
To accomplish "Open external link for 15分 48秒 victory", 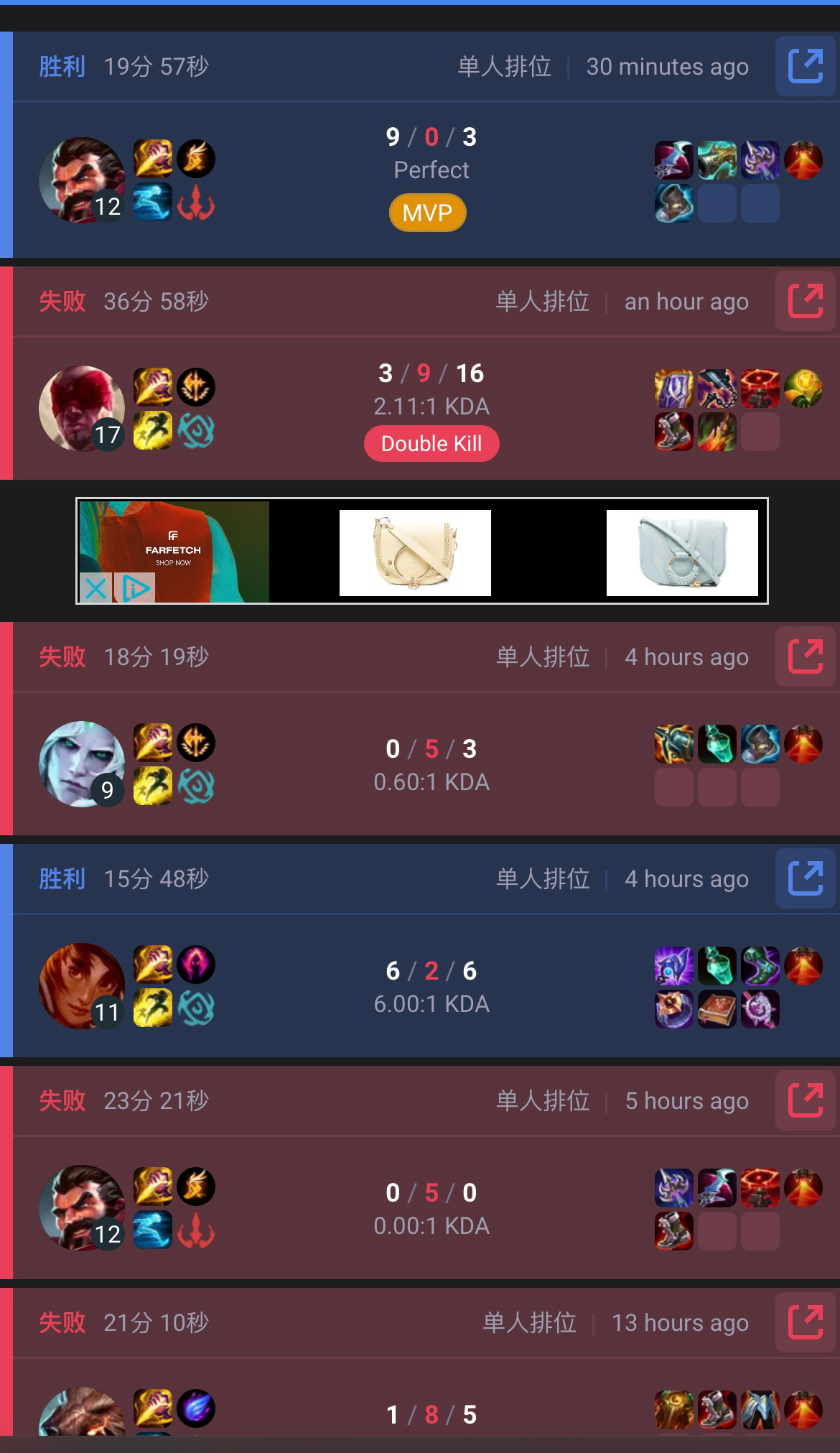I will point(805,878).
